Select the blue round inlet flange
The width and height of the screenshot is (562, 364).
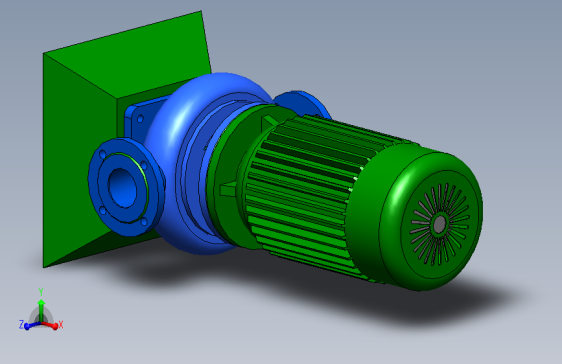[126, 187]
